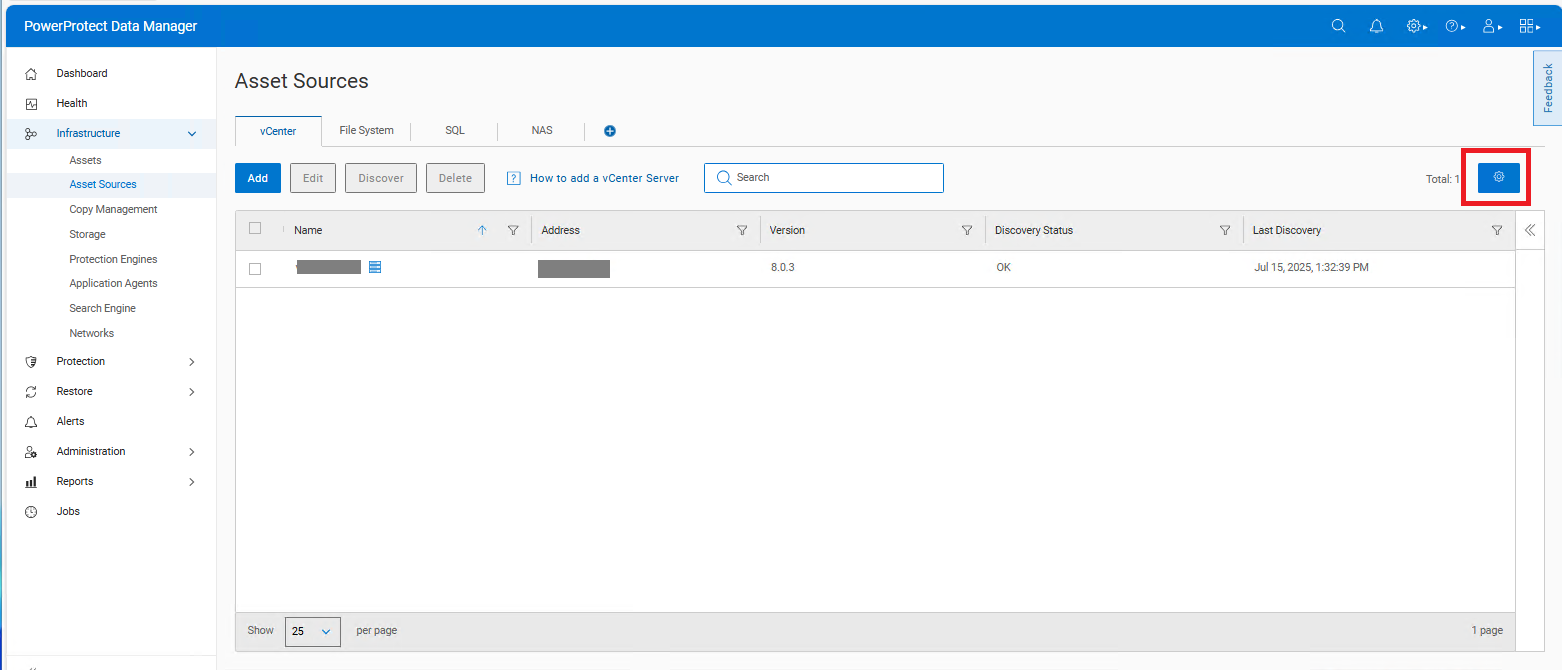Filter the Address column
1562x670 pixels.
[742, 230]
